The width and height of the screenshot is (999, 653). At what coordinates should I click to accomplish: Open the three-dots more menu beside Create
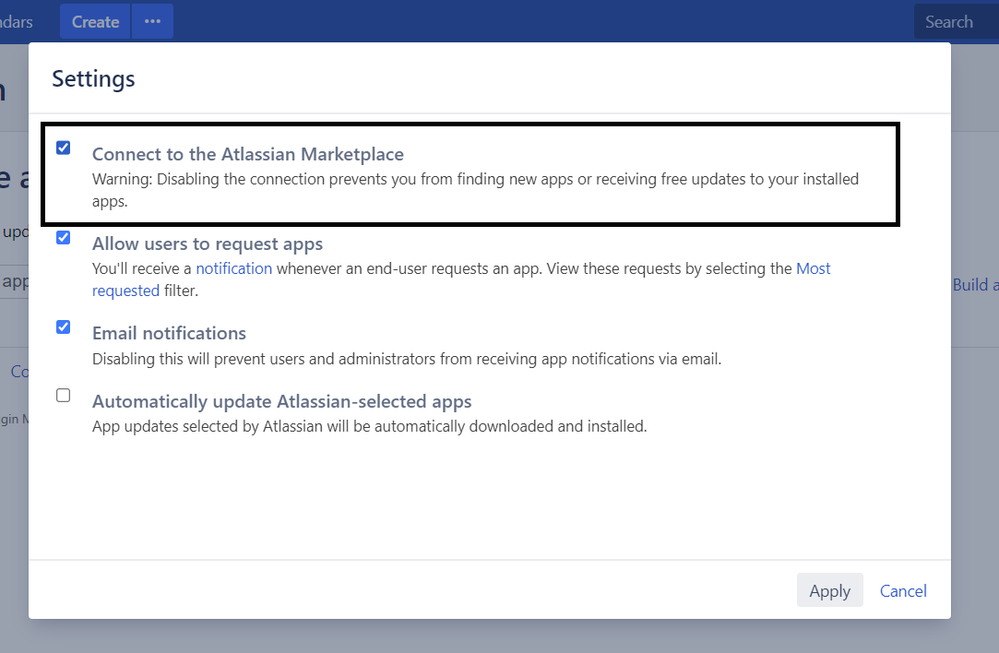click(152, 22)
